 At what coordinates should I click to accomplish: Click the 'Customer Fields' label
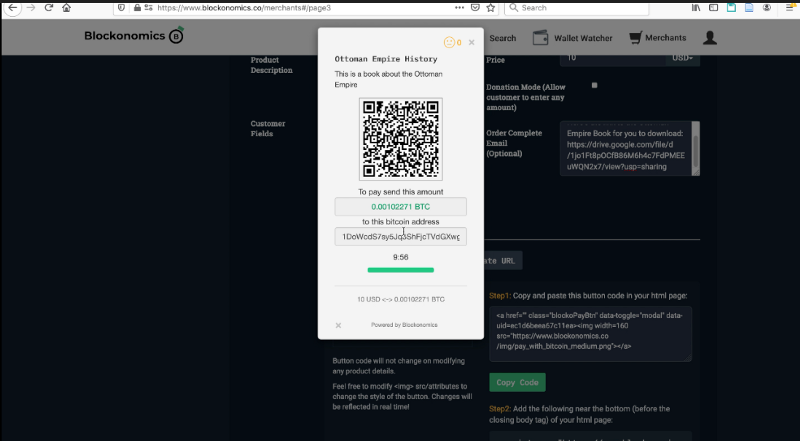tap(268, 129)
